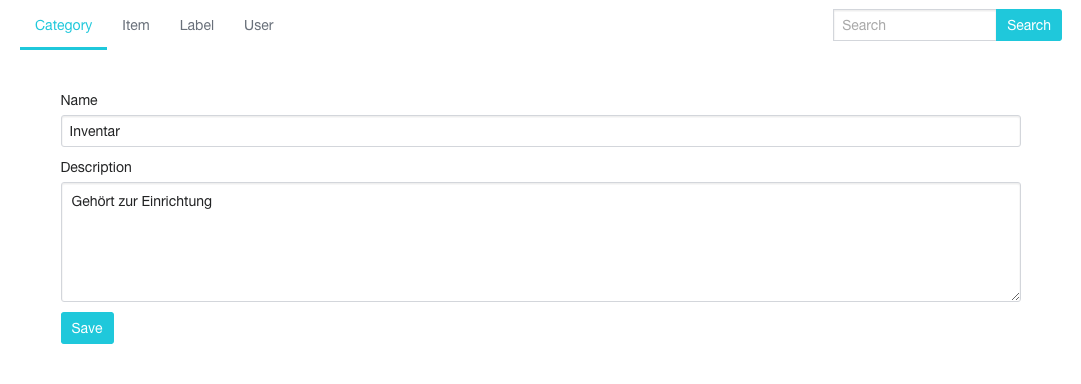Click the Search placeholder text
1081x384 pixels.
point(864,26)
